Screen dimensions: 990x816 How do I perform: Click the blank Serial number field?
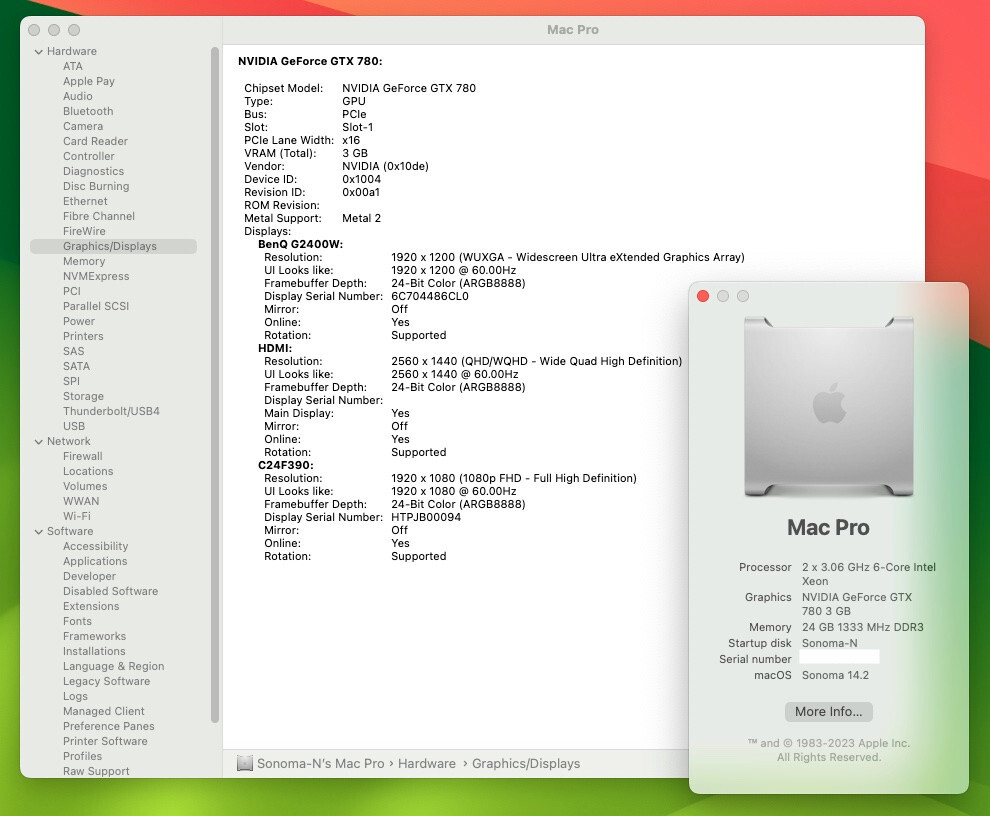pos(839,657)
